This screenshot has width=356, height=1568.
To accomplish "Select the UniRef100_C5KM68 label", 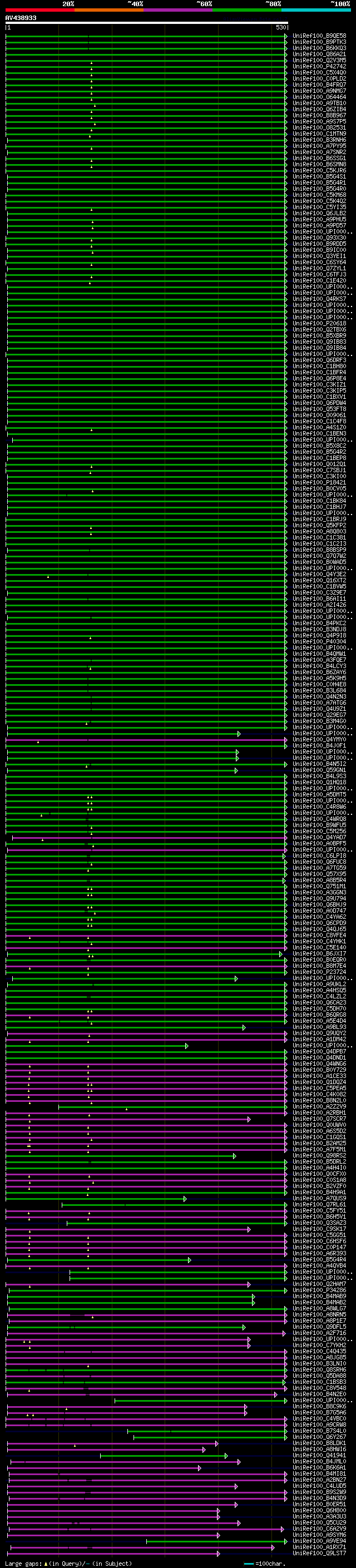I will pos(319,195).
